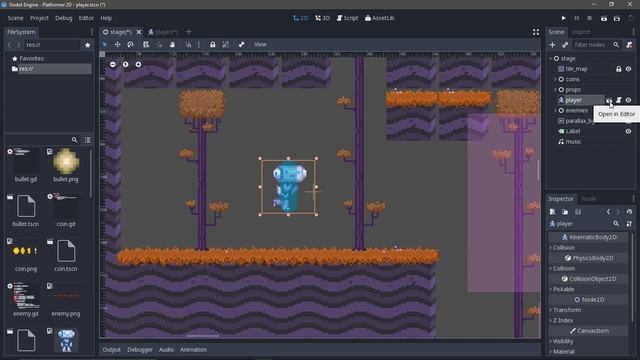Switch to the player scene tab
This screenshot has width=640, height=360.
tap(163, 32)
